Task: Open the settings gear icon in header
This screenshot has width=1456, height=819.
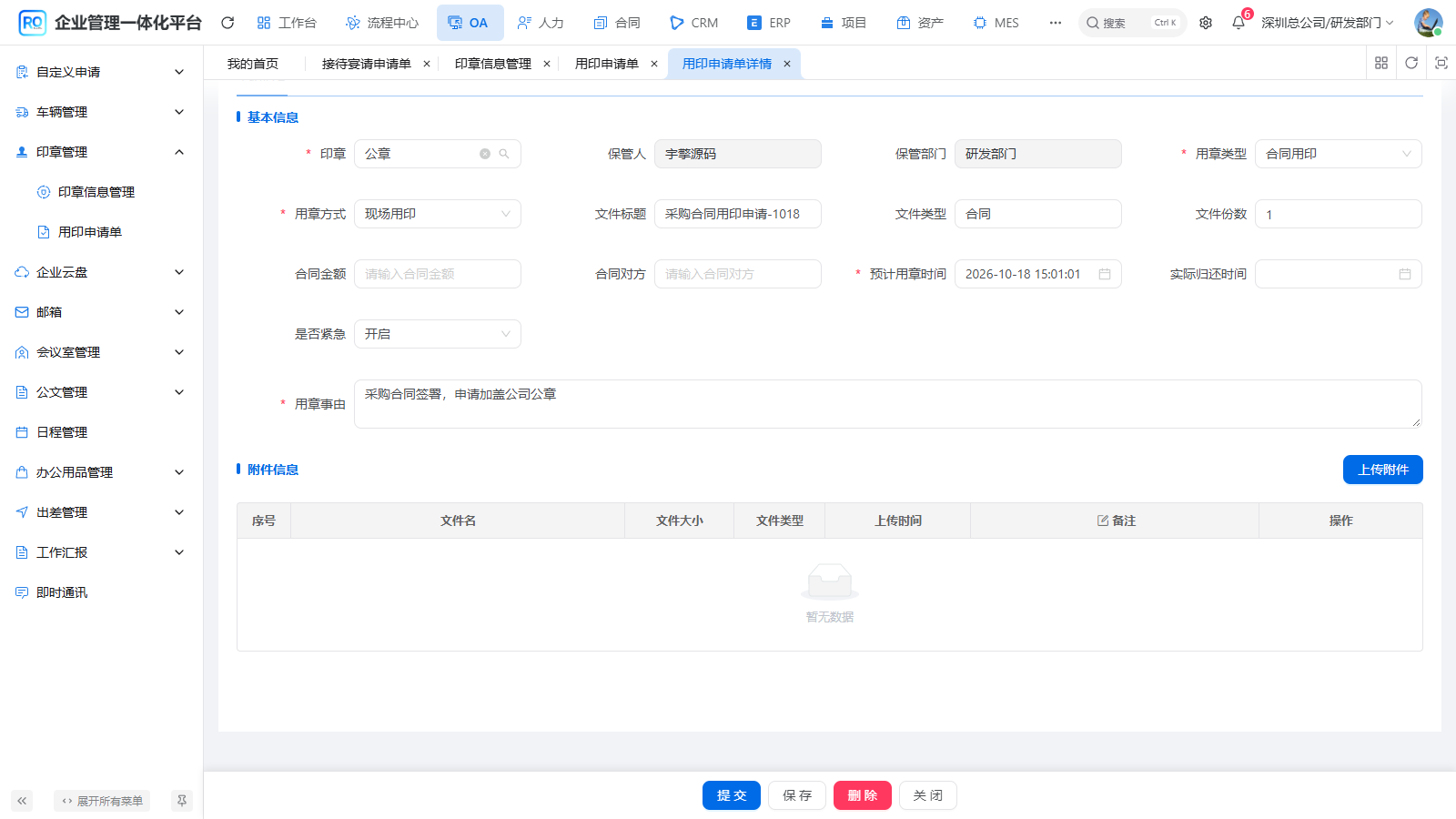Action: click(x=1206, y=23)
